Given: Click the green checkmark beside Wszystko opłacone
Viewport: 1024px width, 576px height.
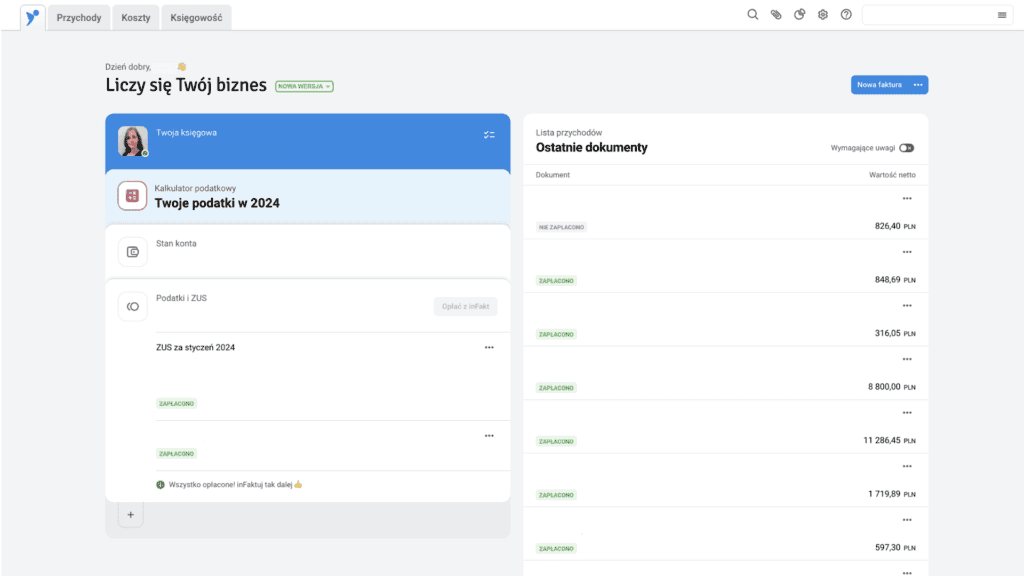Looking at the screenshot, I should point(160,485).
